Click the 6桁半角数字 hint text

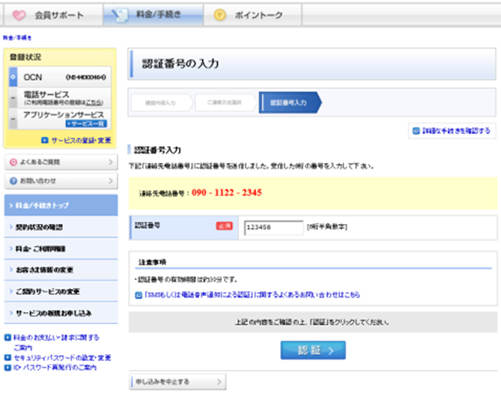point(327,227)
